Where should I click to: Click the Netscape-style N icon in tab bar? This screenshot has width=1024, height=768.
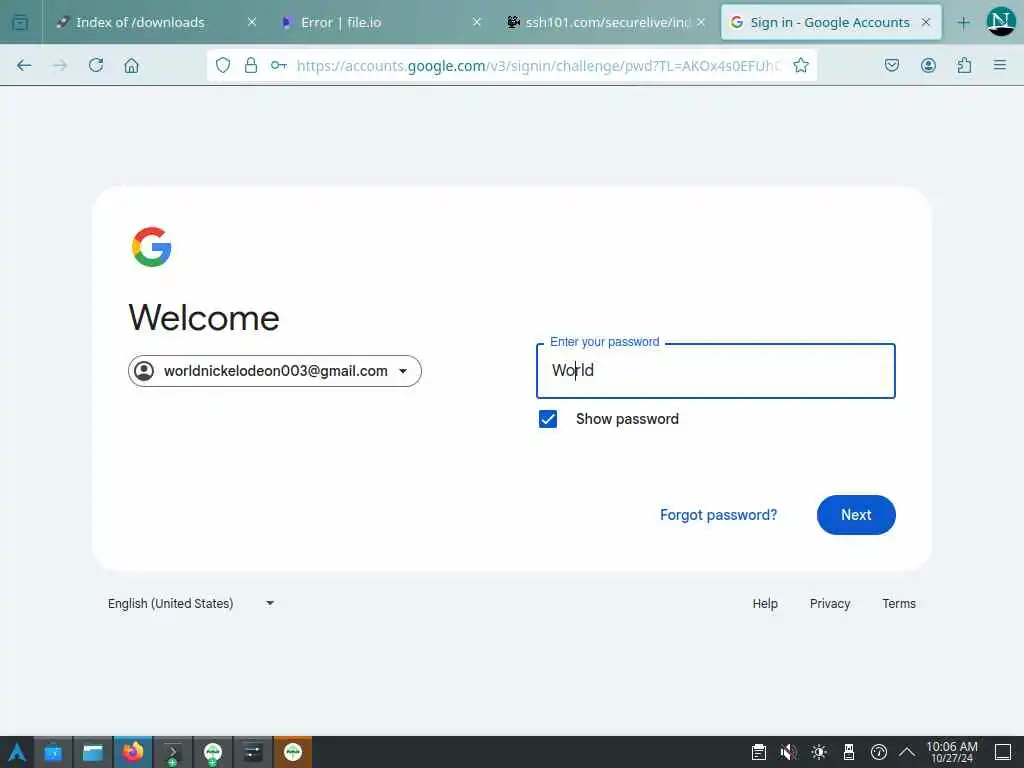1000,22
